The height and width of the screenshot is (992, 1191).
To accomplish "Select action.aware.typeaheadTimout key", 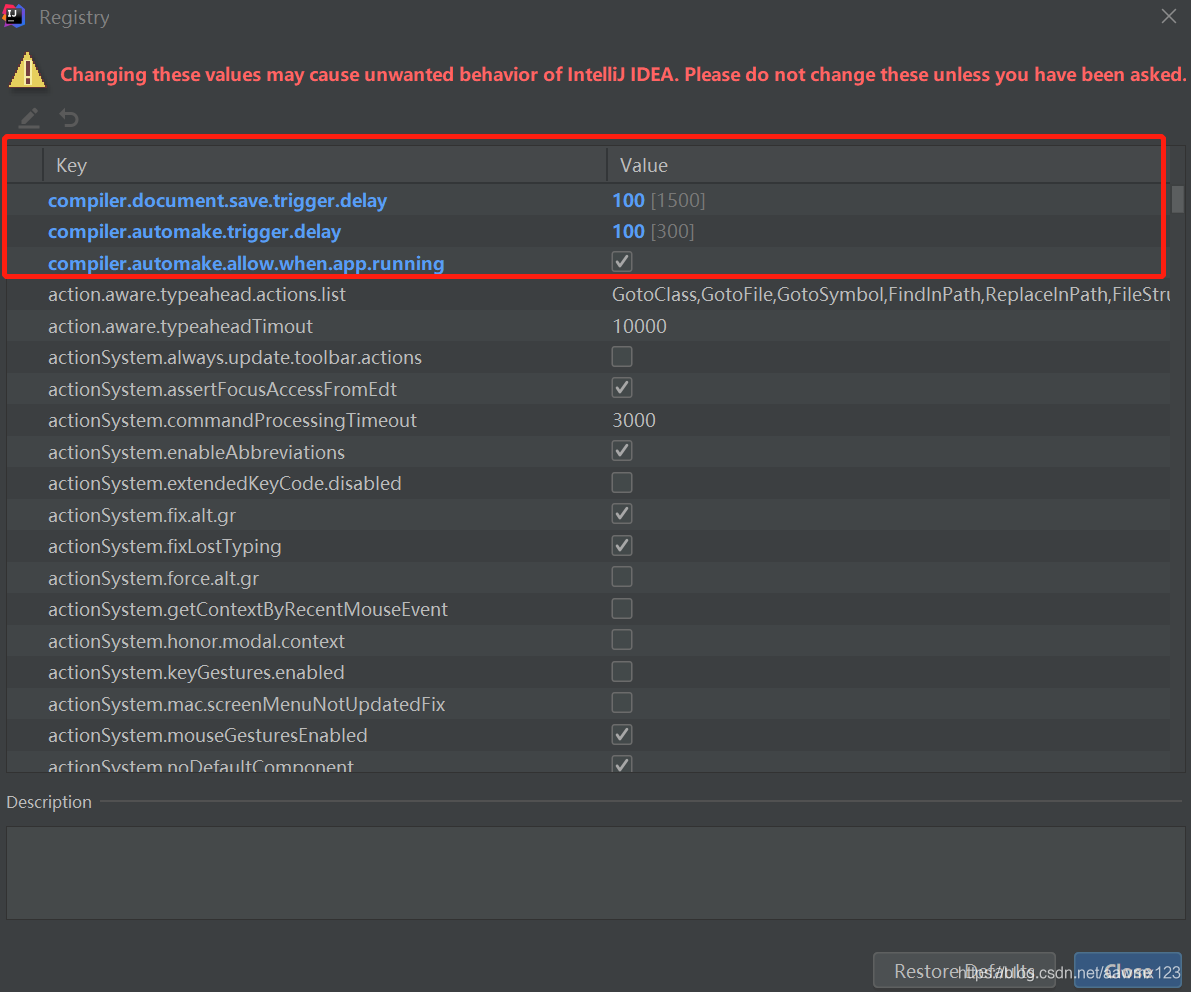I will (180, 327).
